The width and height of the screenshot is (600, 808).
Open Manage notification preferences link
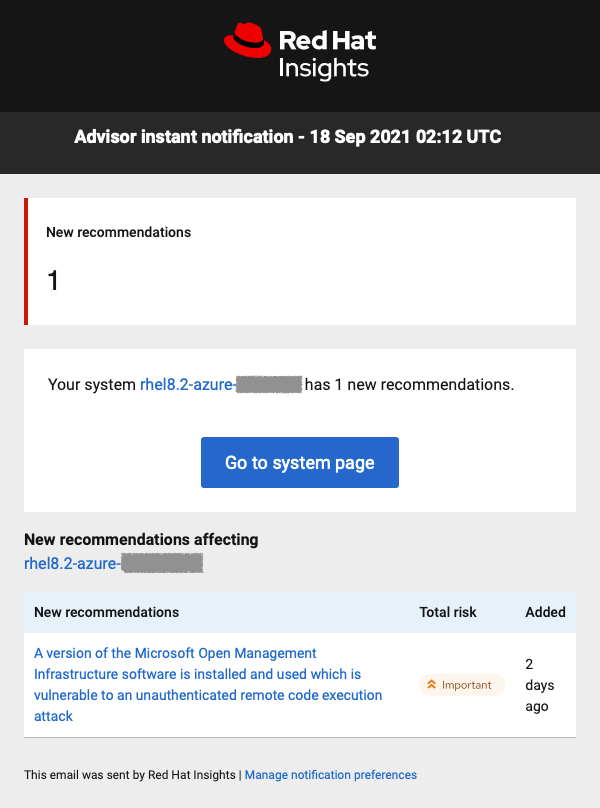pos(331,775)
